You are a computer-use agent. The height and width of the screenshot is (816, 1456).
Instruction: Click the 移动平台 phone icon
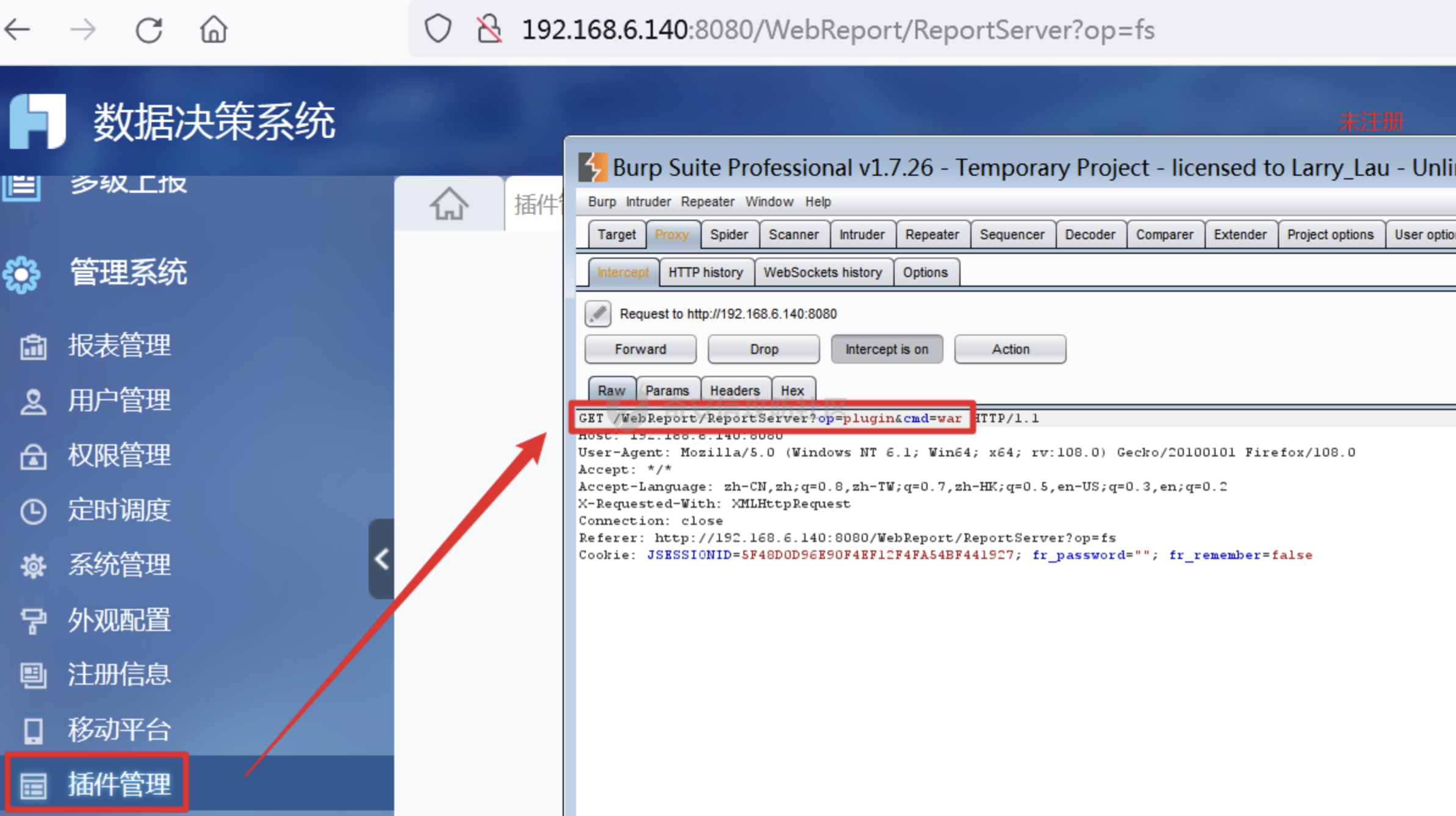[x=33, y=731]
